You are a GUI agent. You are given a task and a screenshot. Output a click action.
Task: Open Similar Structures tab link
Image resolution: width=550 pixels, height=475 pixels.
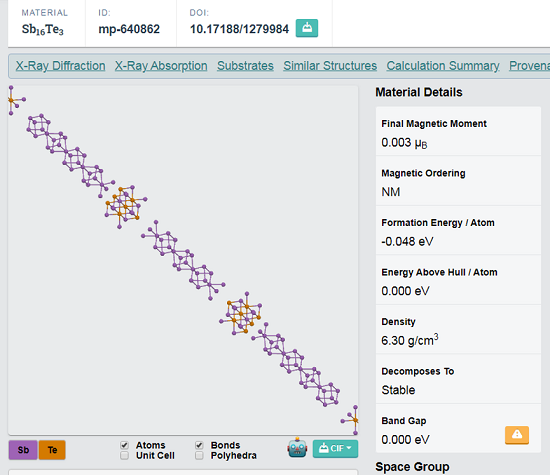pyautogui.click(x=330, y=66)
